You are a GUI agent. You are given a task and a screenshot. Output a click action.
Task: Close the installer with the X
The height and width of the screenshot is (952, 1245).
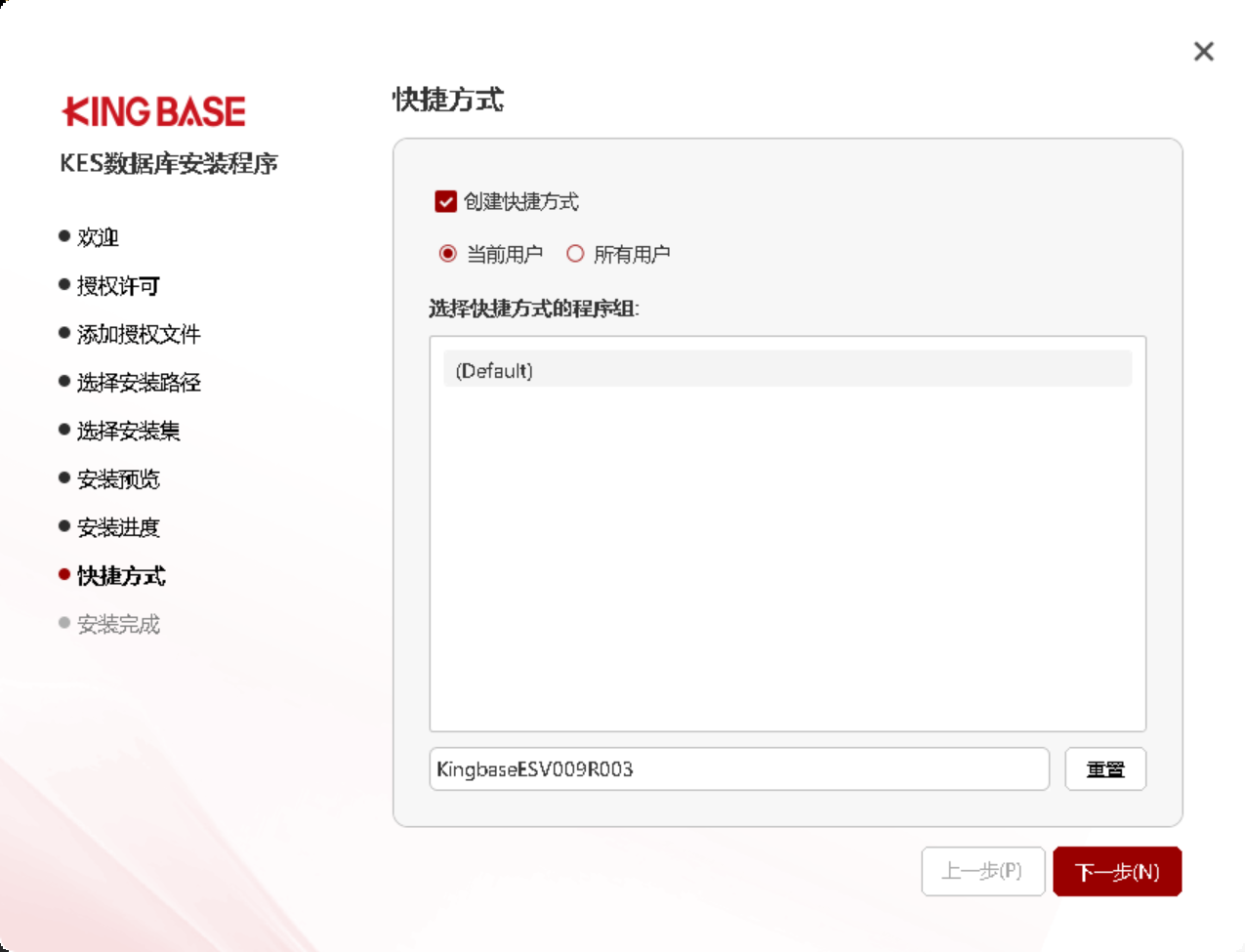coord(1204,52)
